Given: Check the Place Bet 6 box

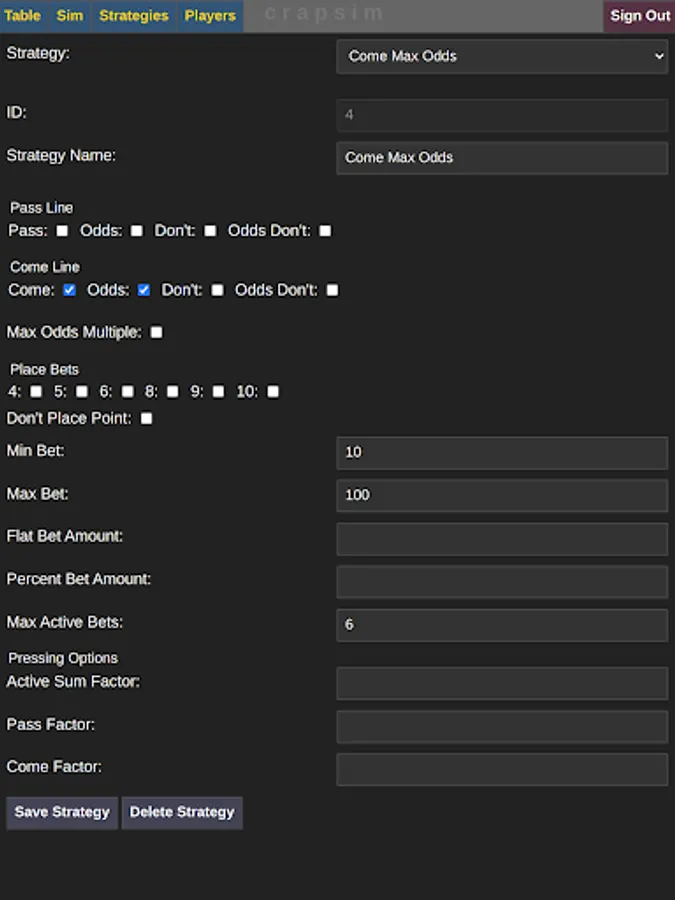Looking at the screenshot, I should [127, 392].
